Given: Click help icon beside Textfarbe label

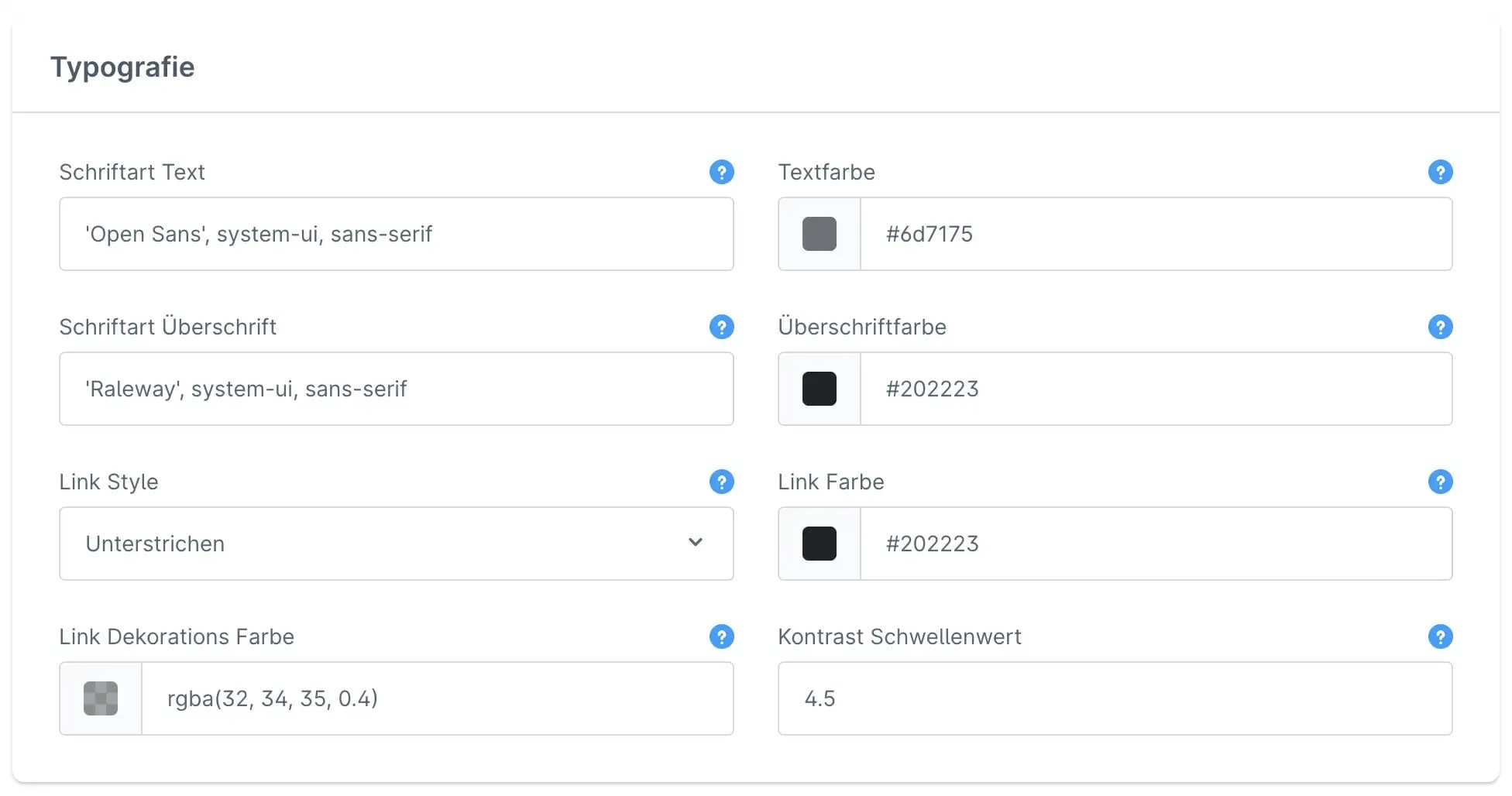Looking at the screenshot, I should tap(1440, 172).
